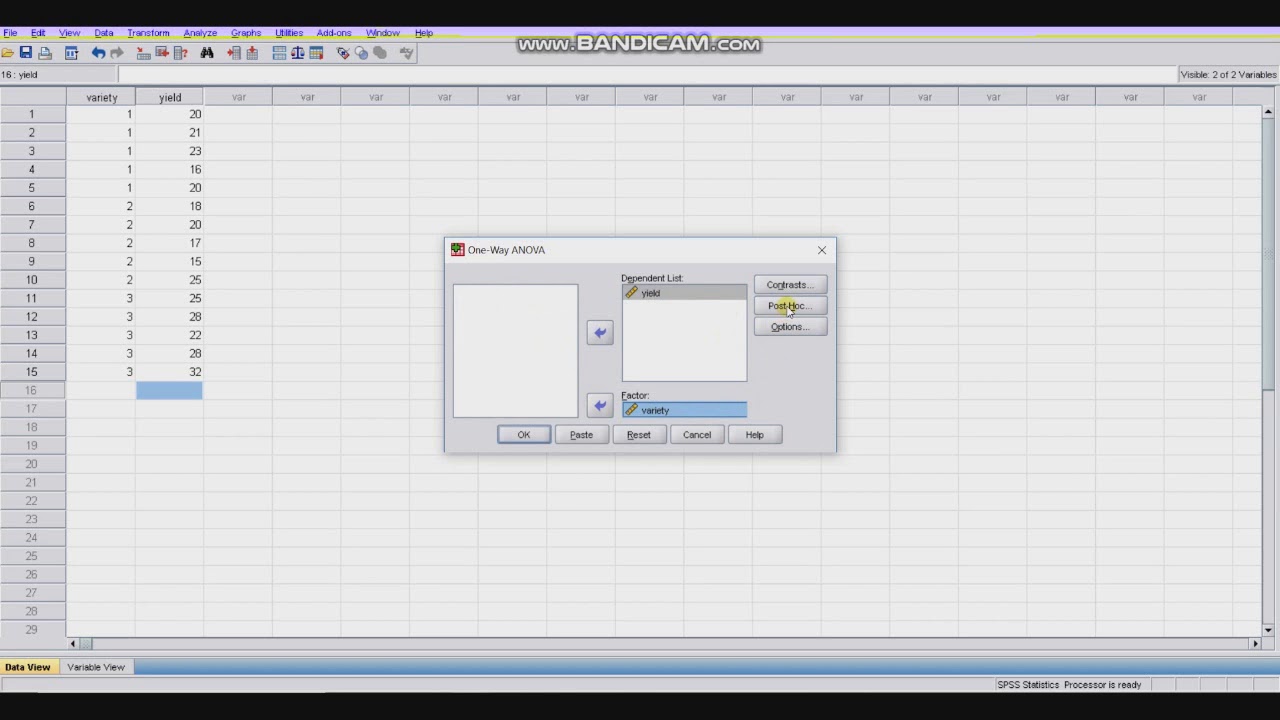Click the variety column header
This screenshot has height=720, width=1280.
[101, 97]
